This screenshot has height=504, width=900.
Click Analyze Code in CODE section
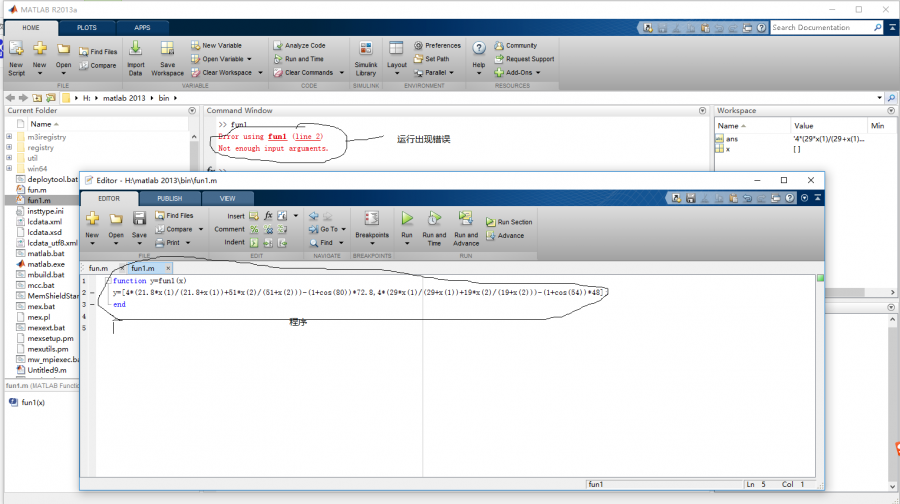click(x=299, y=45)
